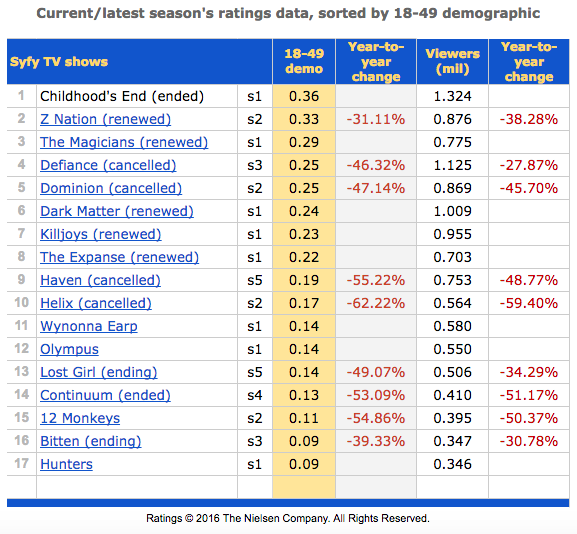
Task: Click the -46.32% demo change value
Action: (376, 165)
